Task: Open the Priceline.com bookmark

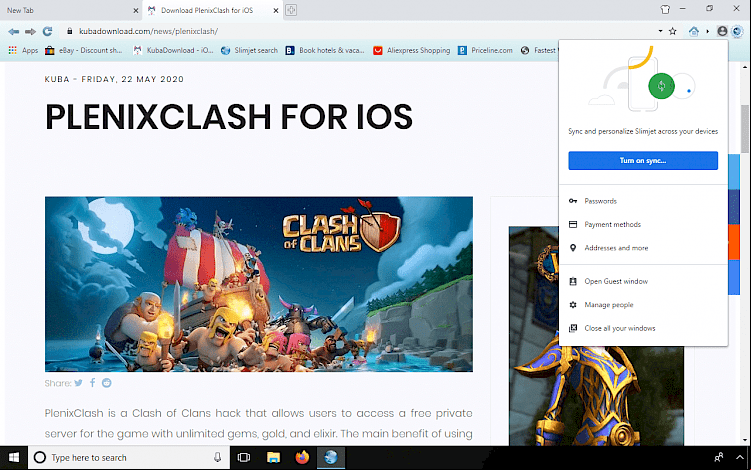Action: pos(485,50)
